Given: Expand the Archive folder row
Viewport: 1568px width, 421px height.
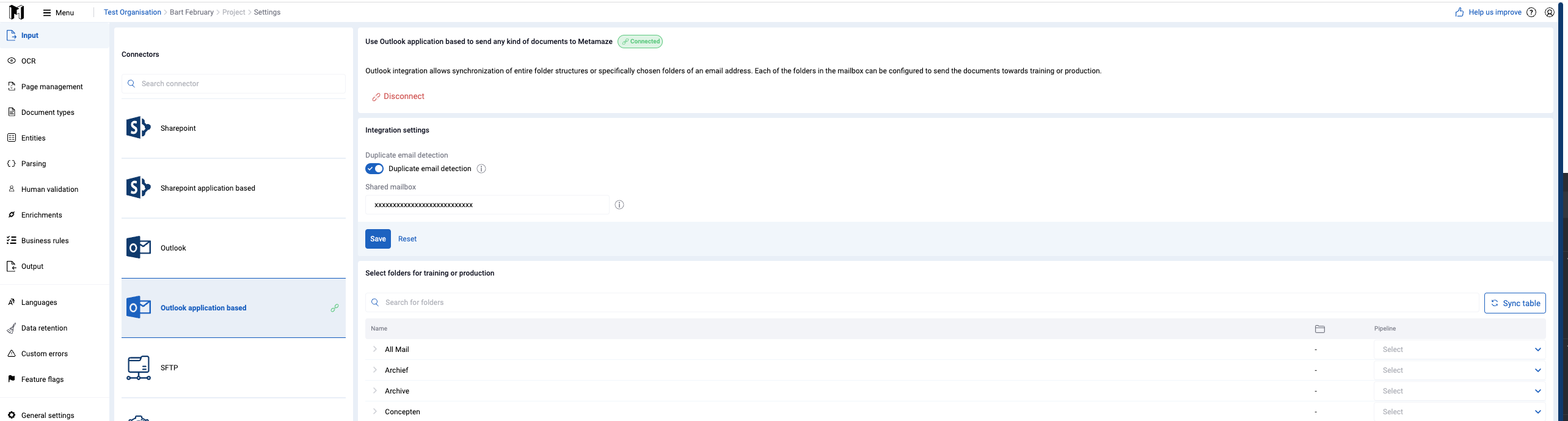Looking at the screenshot, I should tap(375, 391).
